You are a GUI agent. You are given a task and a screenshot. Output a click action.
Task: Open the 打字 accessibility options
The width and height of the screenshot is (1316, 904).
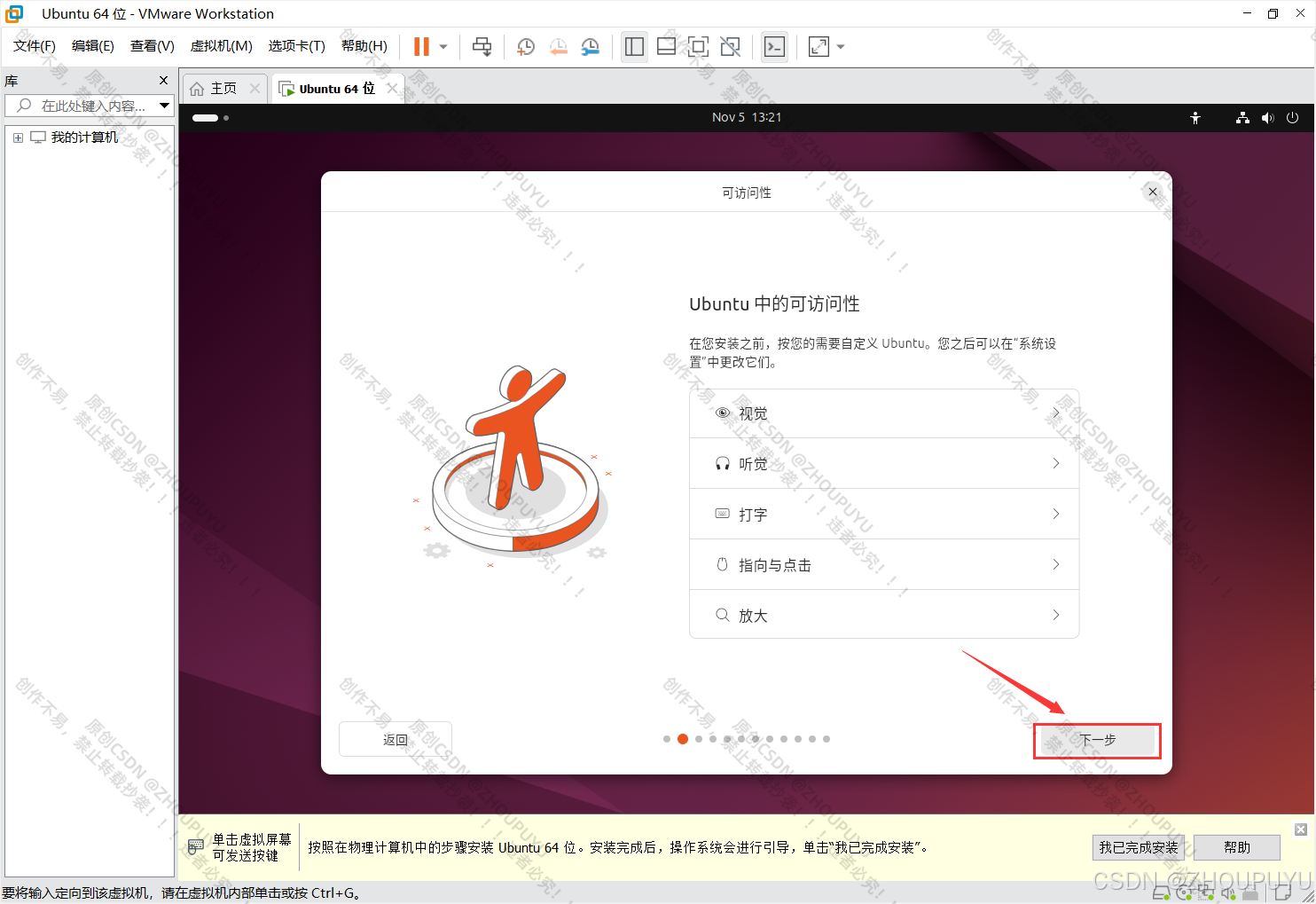click(x=884, y=515)
